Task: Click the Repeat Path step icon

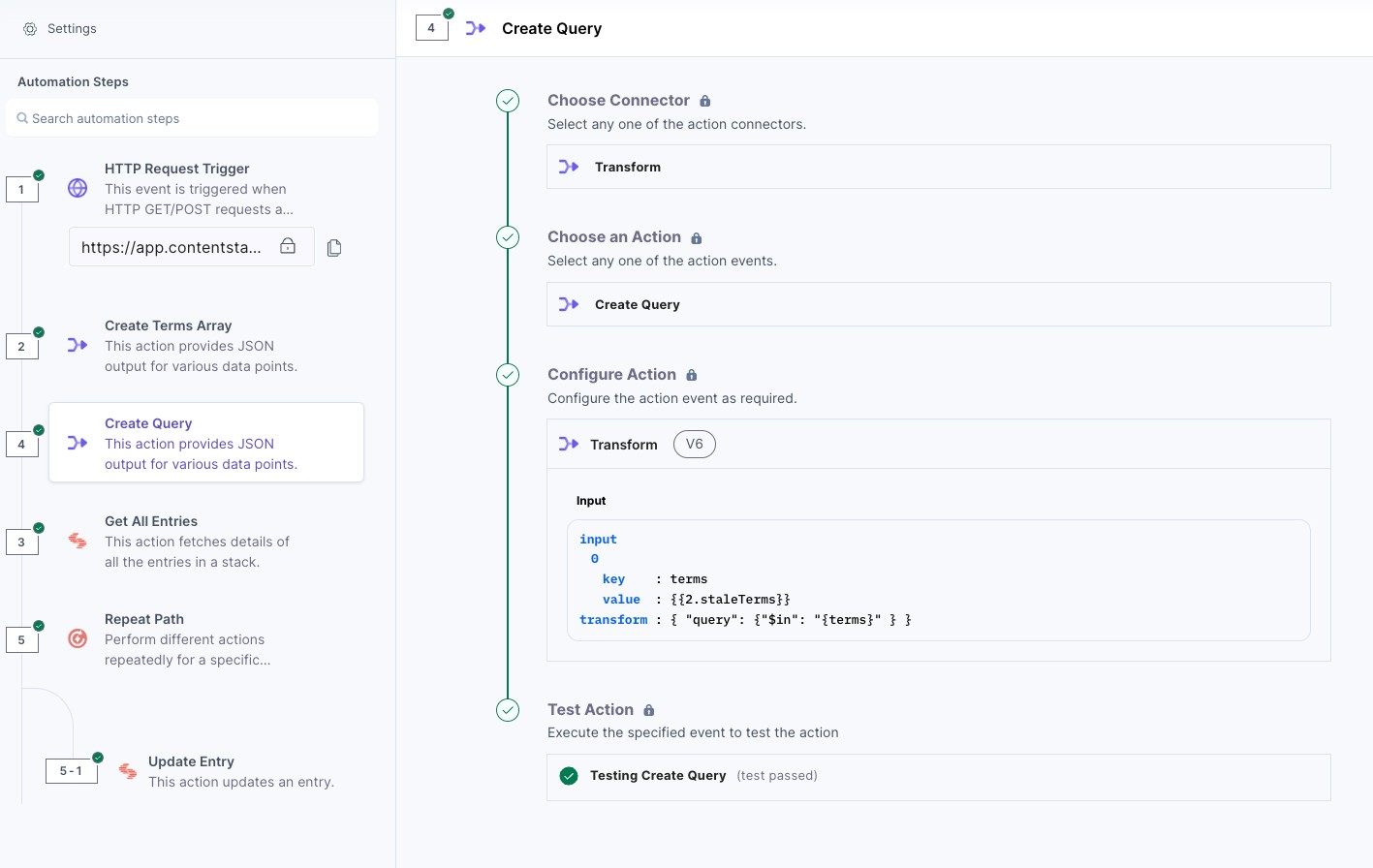Action: click(x=78, y=638)
